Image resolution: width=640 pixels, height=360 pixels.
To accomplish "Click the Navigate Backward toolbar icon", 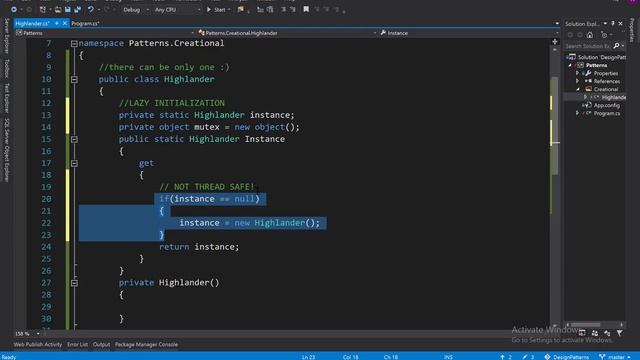I will click(x=13, y=9).
